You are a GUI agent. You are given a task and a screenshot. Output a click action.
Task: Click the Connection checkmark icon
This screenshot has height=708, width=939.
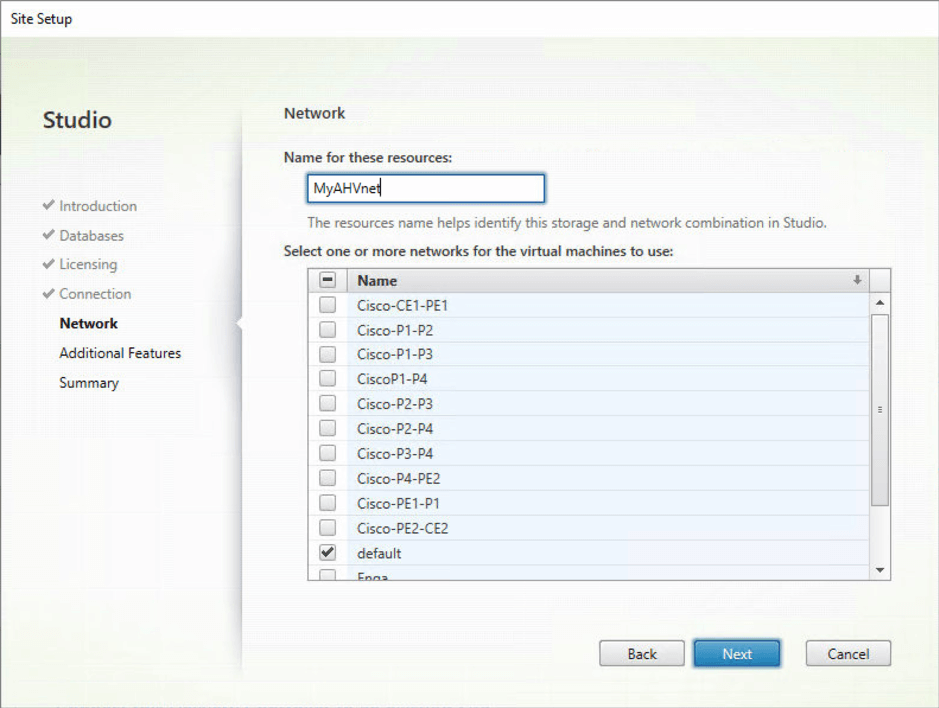point(49,293)
